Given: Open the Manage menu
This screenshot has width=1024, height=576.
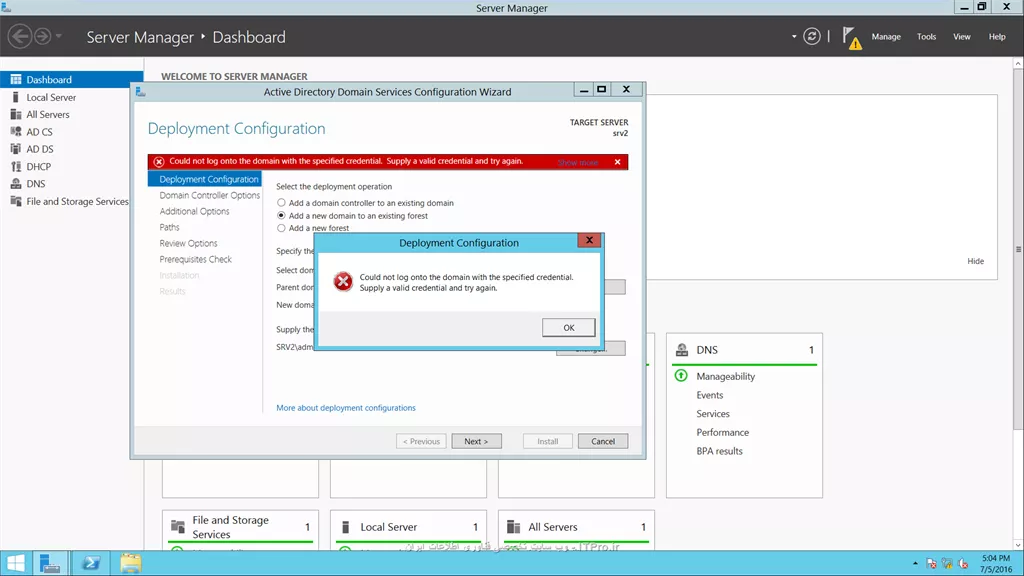Looking at the screenshot, I should click(886, 37).
